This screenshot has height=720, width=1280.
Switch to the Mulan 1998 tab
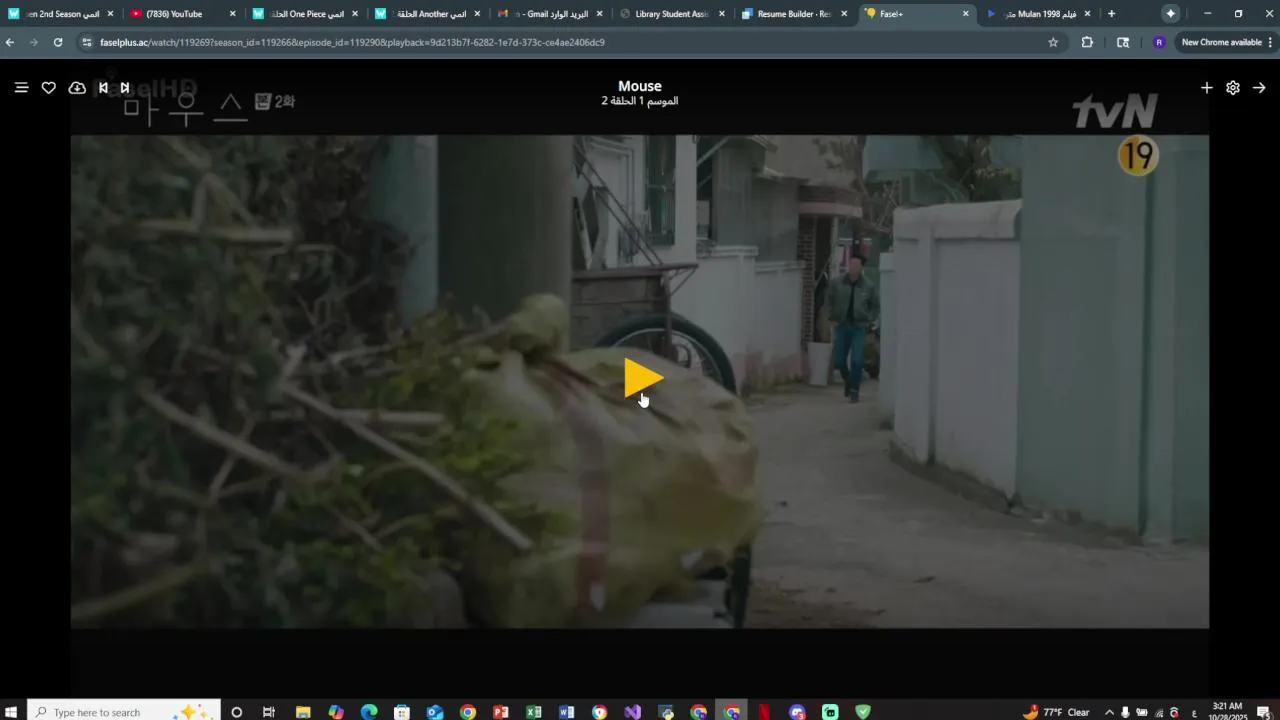pyautogui.click(x=1038, y=14)
